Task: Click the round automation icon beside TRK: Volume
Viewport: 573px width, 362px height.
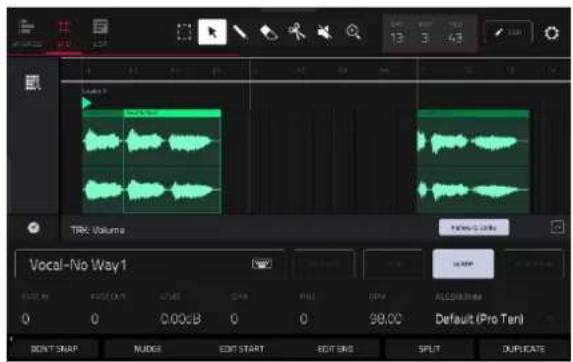Action: pyautogui.click(x=34, y=228)
